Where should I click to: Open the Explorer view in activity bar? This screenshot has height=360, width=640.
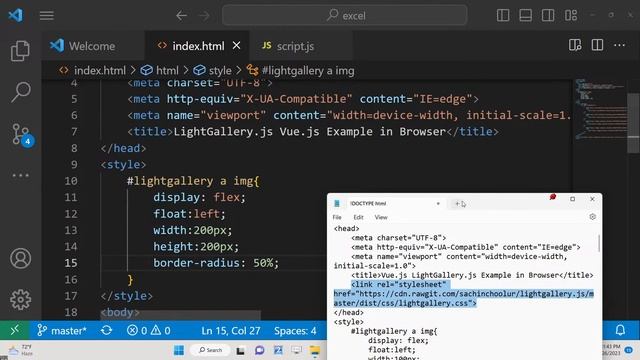coord(20,51)
